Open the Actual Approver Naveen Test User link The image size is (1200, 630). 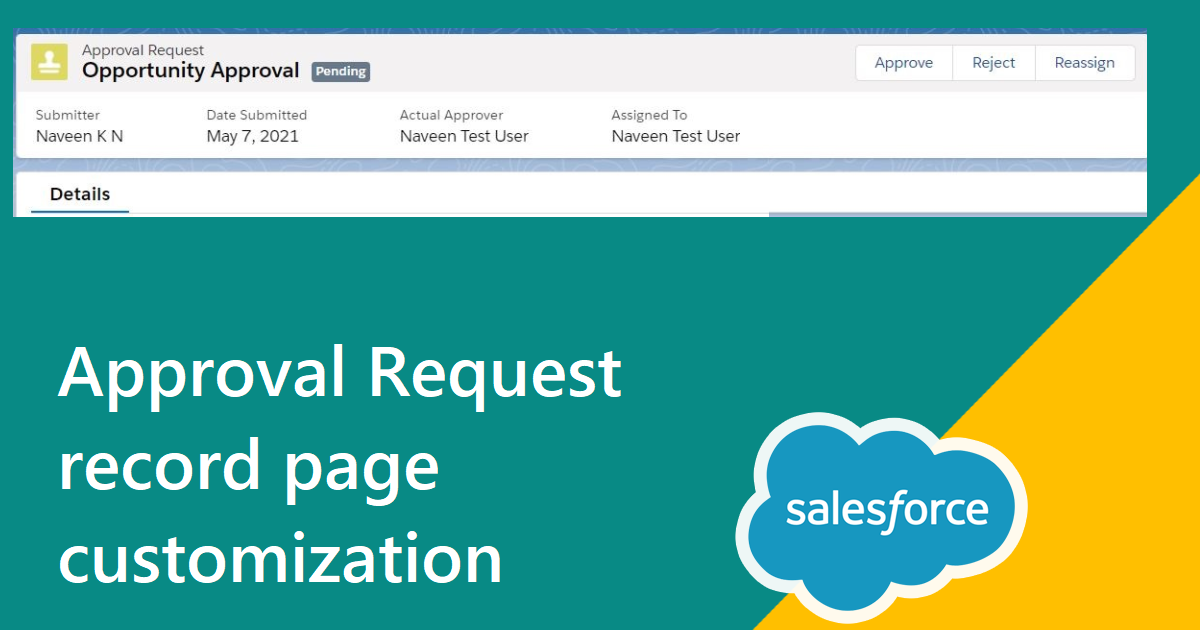click(463, 136)
